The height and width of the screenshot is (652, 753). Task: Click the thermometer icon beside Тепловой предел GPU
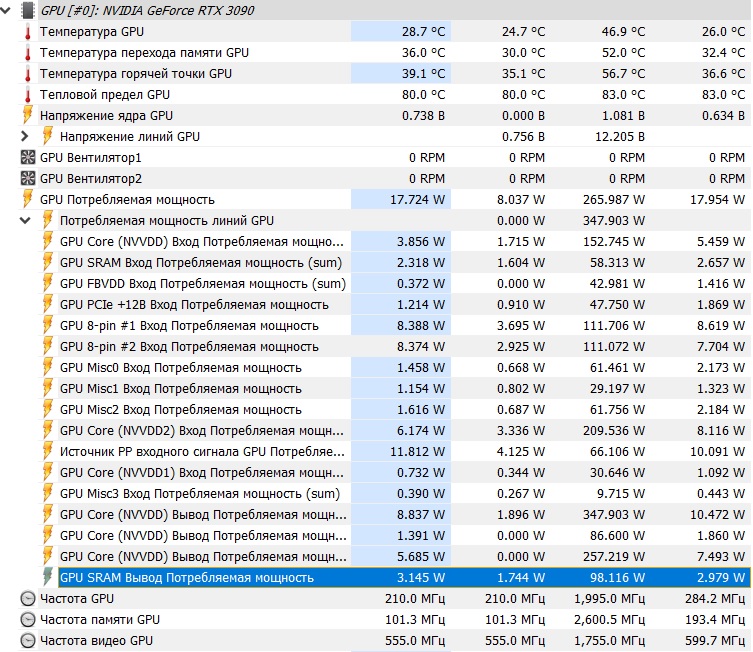[28, 95]
